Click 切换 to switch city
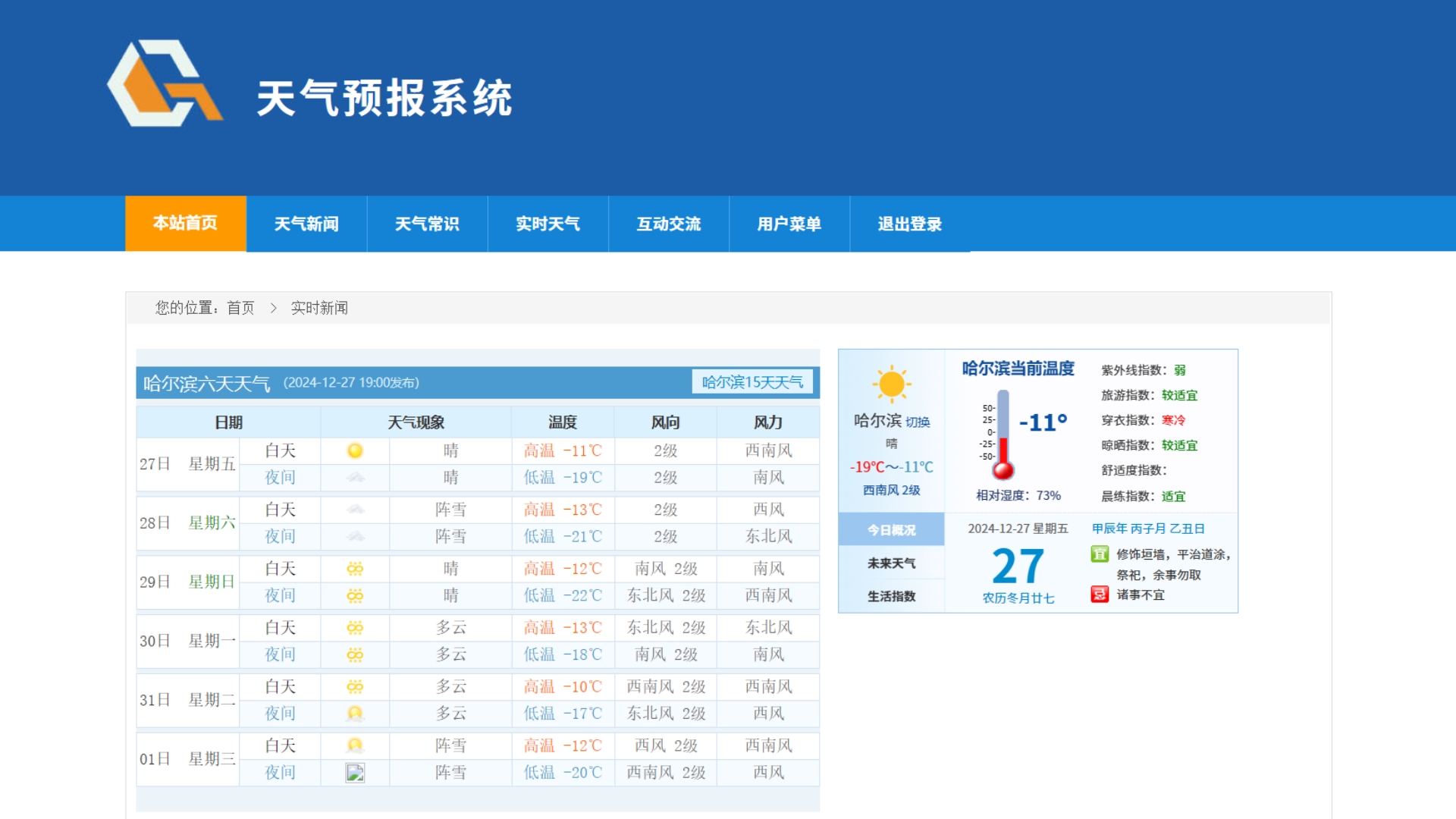 [x=918, y=422]
